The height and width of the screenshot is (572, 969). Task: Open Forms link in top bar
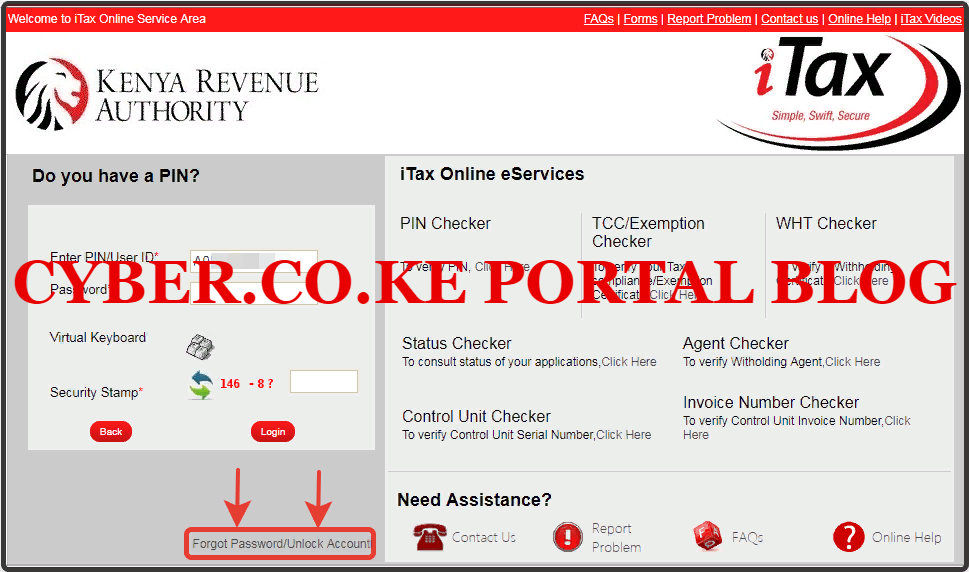tap(640, 19)
